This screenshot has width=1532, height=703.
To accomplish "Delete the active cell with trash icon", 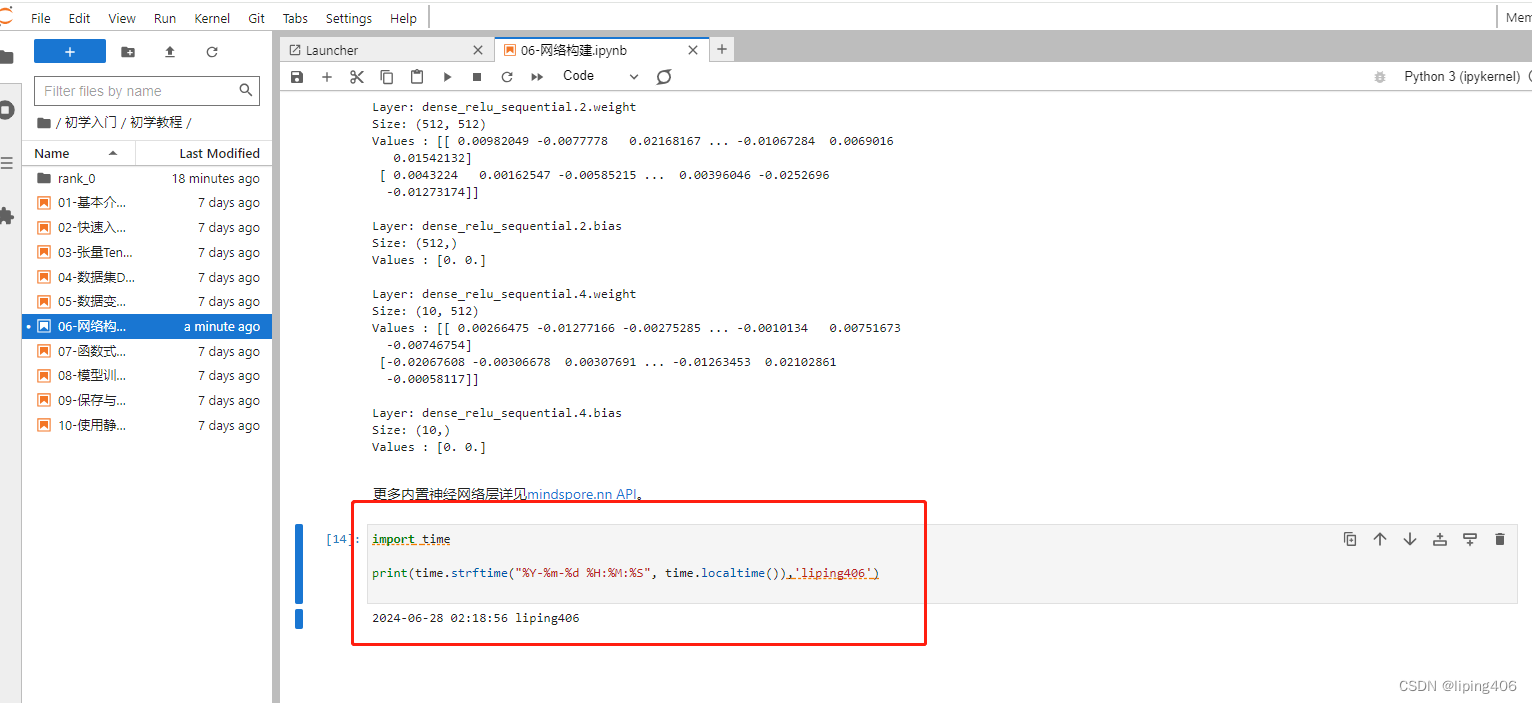I will click(x=1499, y=539).
